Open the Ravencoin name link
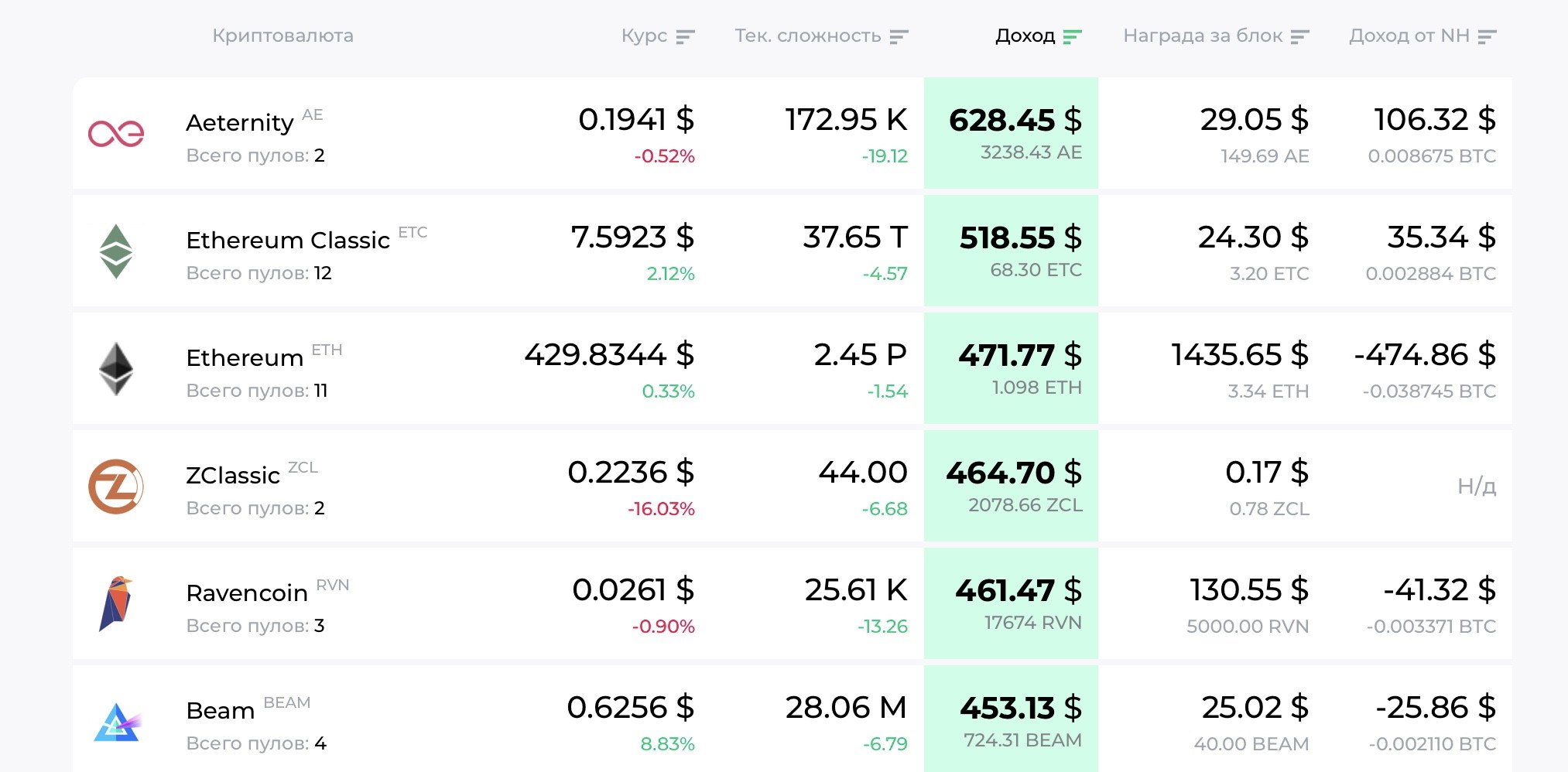This screenshot has width=1568, height=772. (247, 593)
